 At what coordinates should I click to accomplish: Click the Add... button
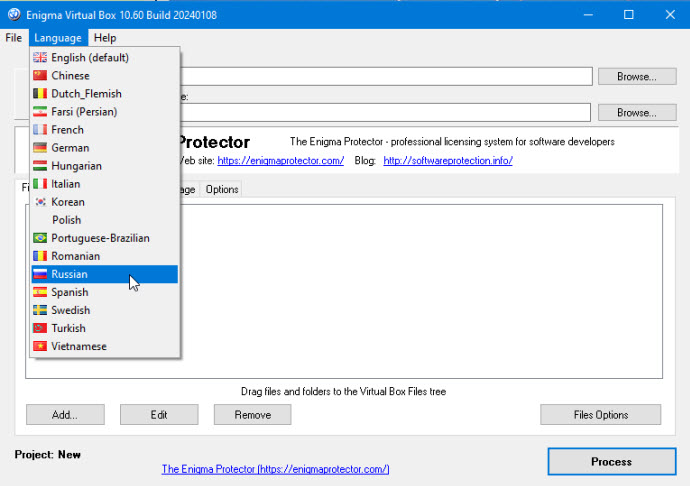tap(65, 415)
